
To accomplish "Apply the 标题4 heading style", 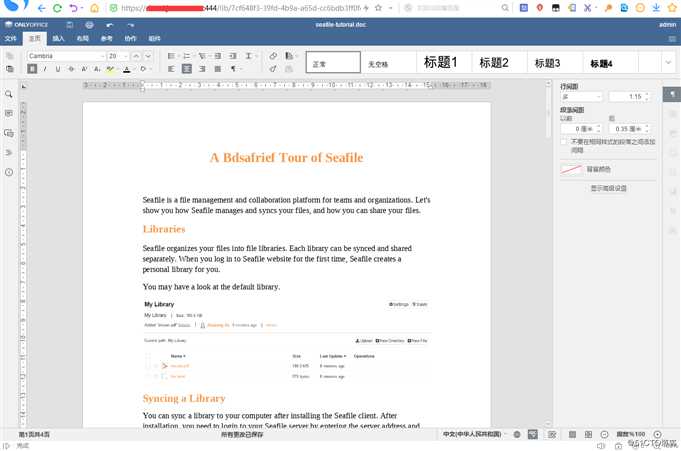I will 610,62.
